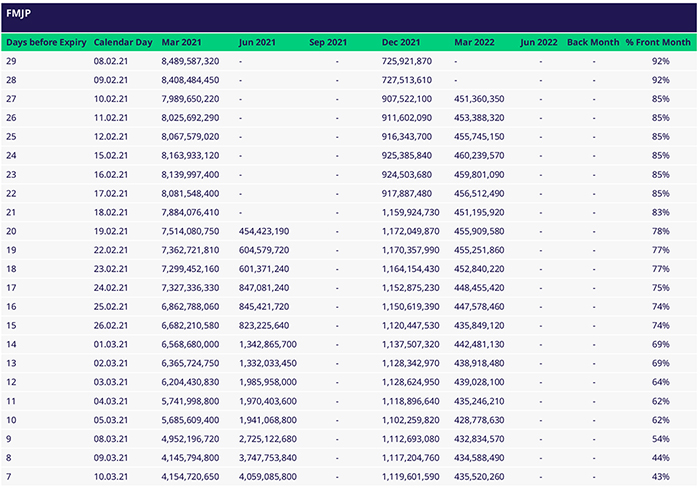The height and width of the screenshot is (489, 700).
Task: Select the Jun 2021 column header
Action: pos(259,43)
